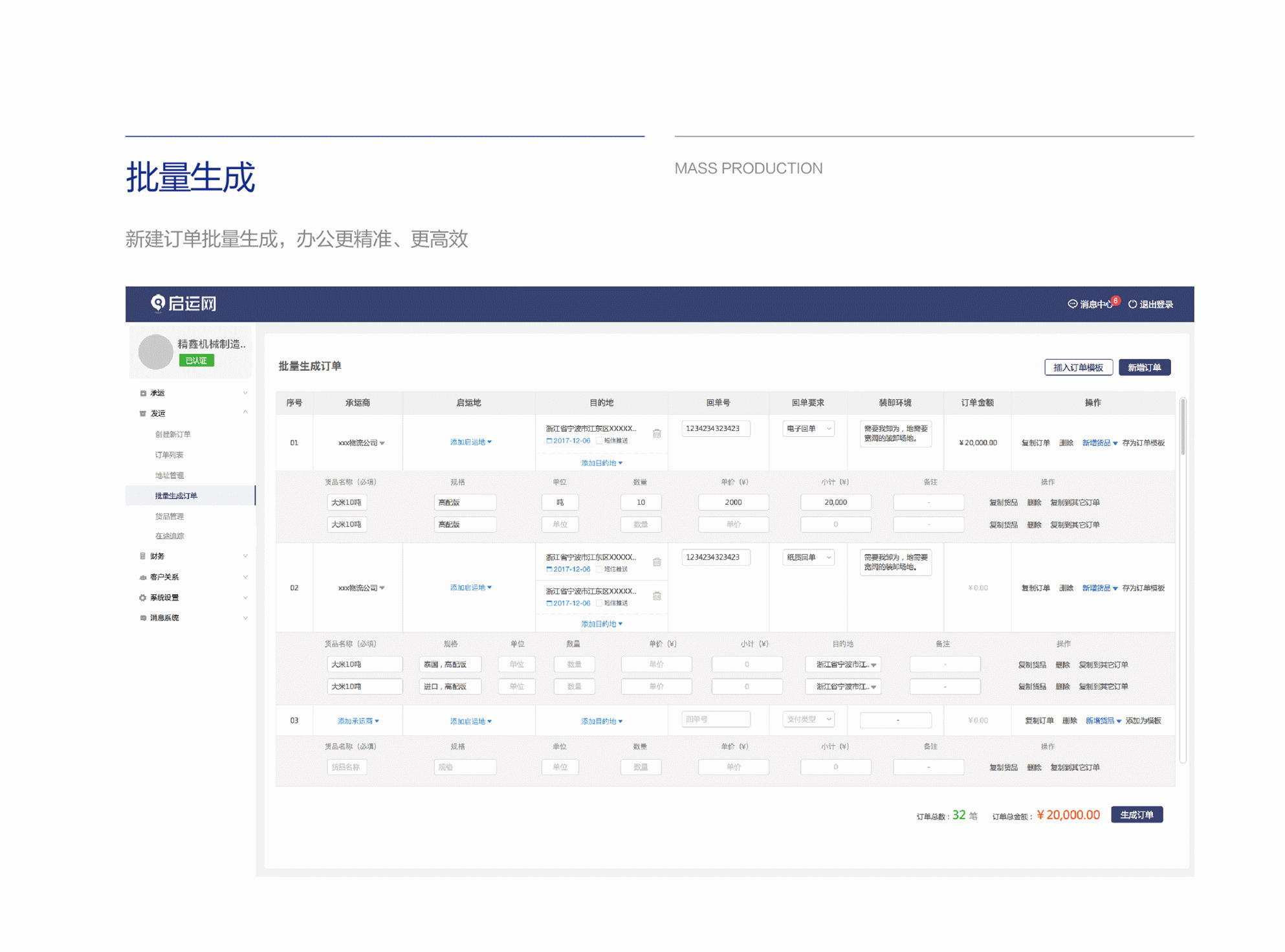
Task: Open 货品管理 sidebar menu item
Action: [x=169, y=516]
